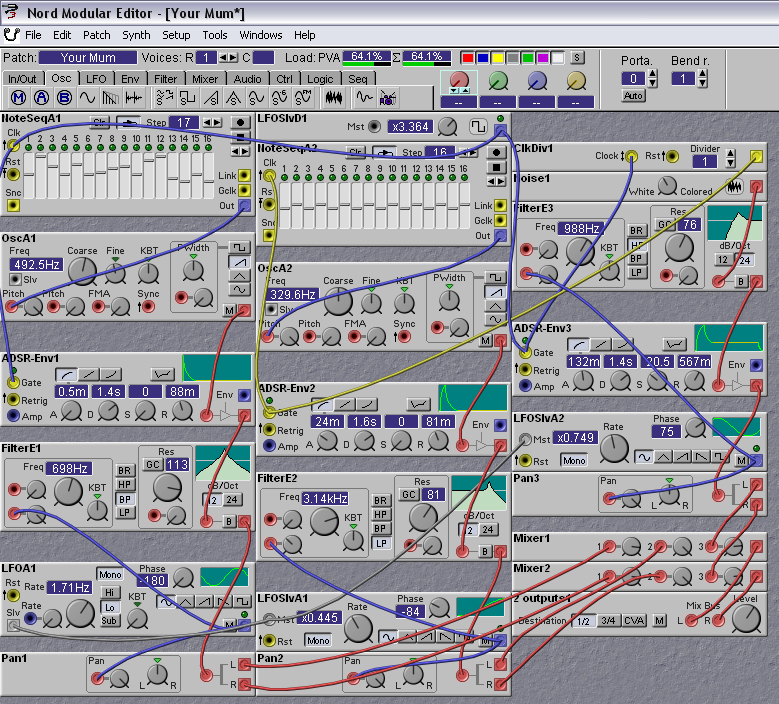The width and height of the screenshot is (779, 704).
Task: Select CVA destination on 2 outputs
Action: (x=633, y=621)
